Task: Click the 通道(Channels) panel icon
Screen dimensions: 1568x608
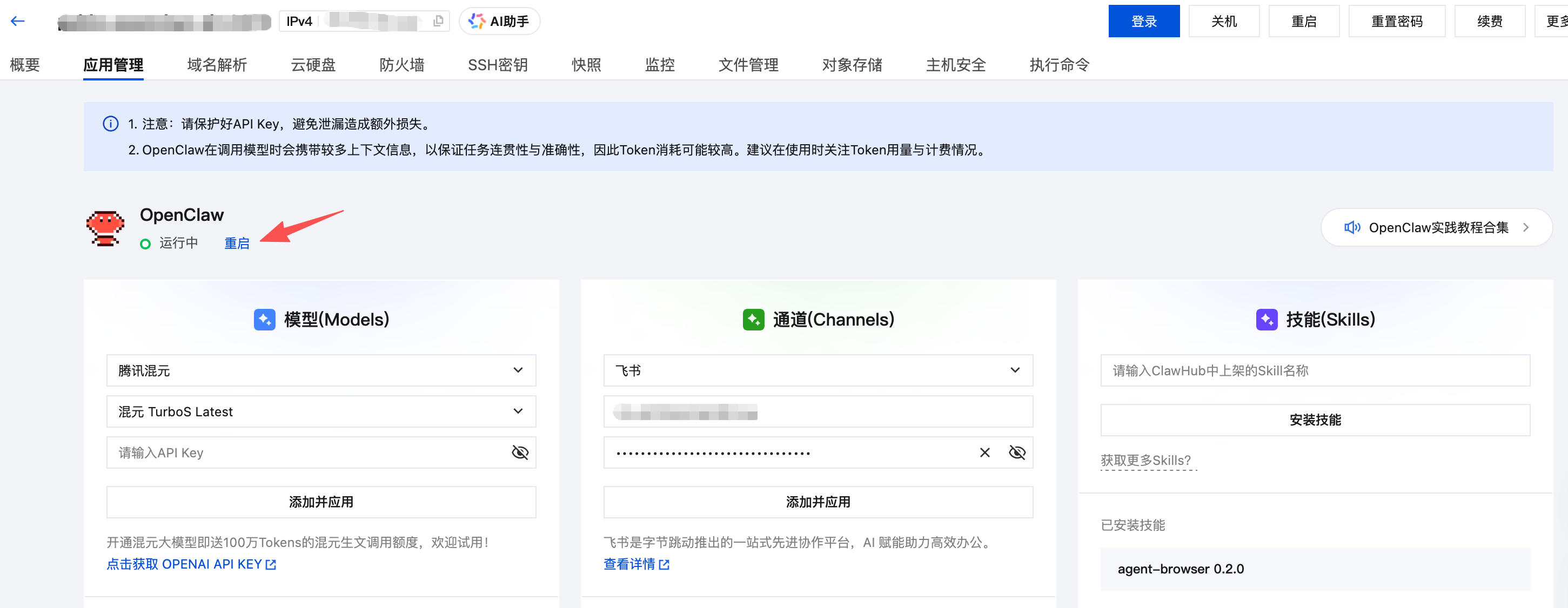Action: tap(753, 319)
